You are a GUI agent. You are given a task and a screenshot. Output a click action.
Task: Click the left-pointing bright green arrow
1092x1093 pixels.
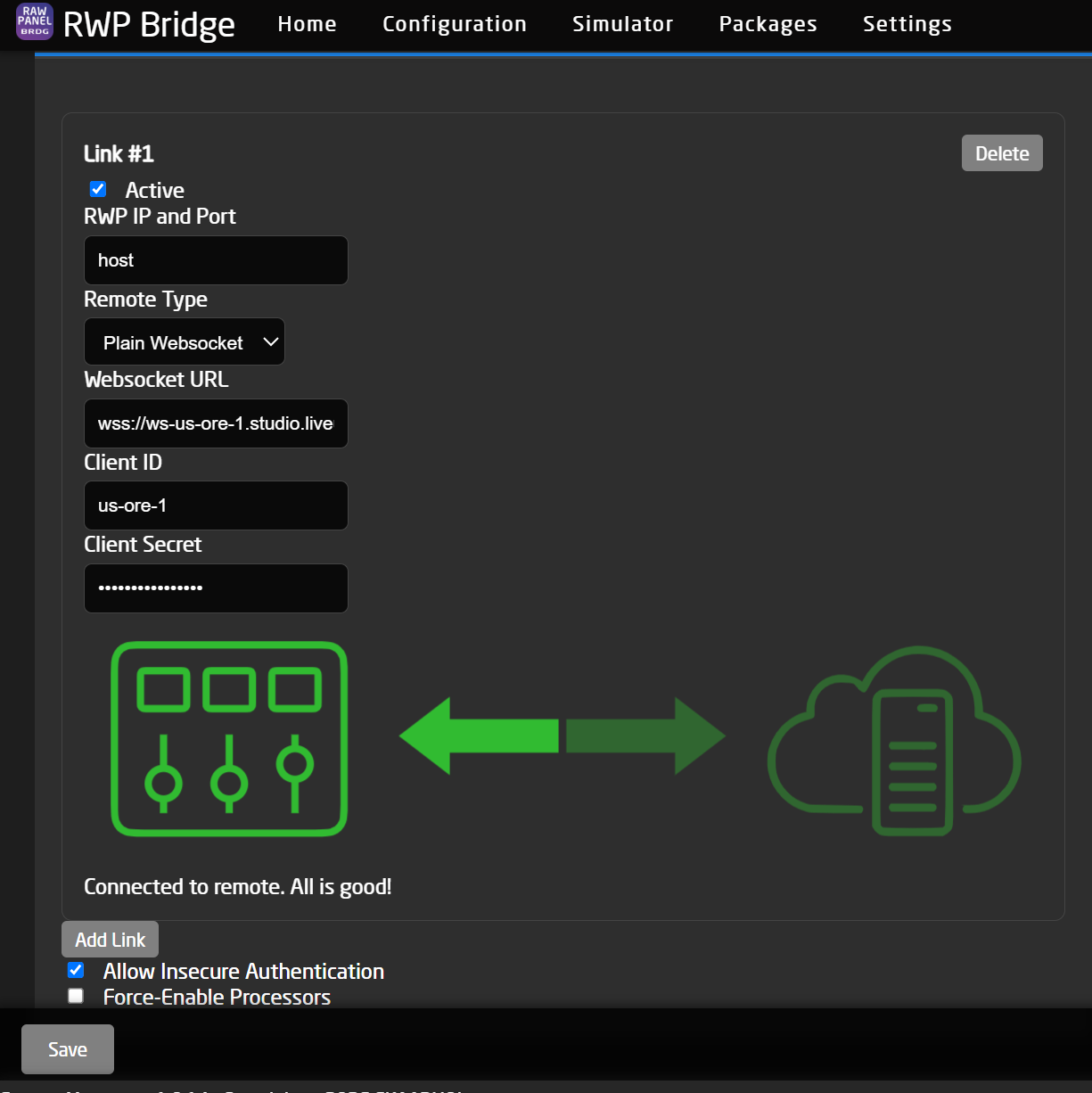coord(480,736)
